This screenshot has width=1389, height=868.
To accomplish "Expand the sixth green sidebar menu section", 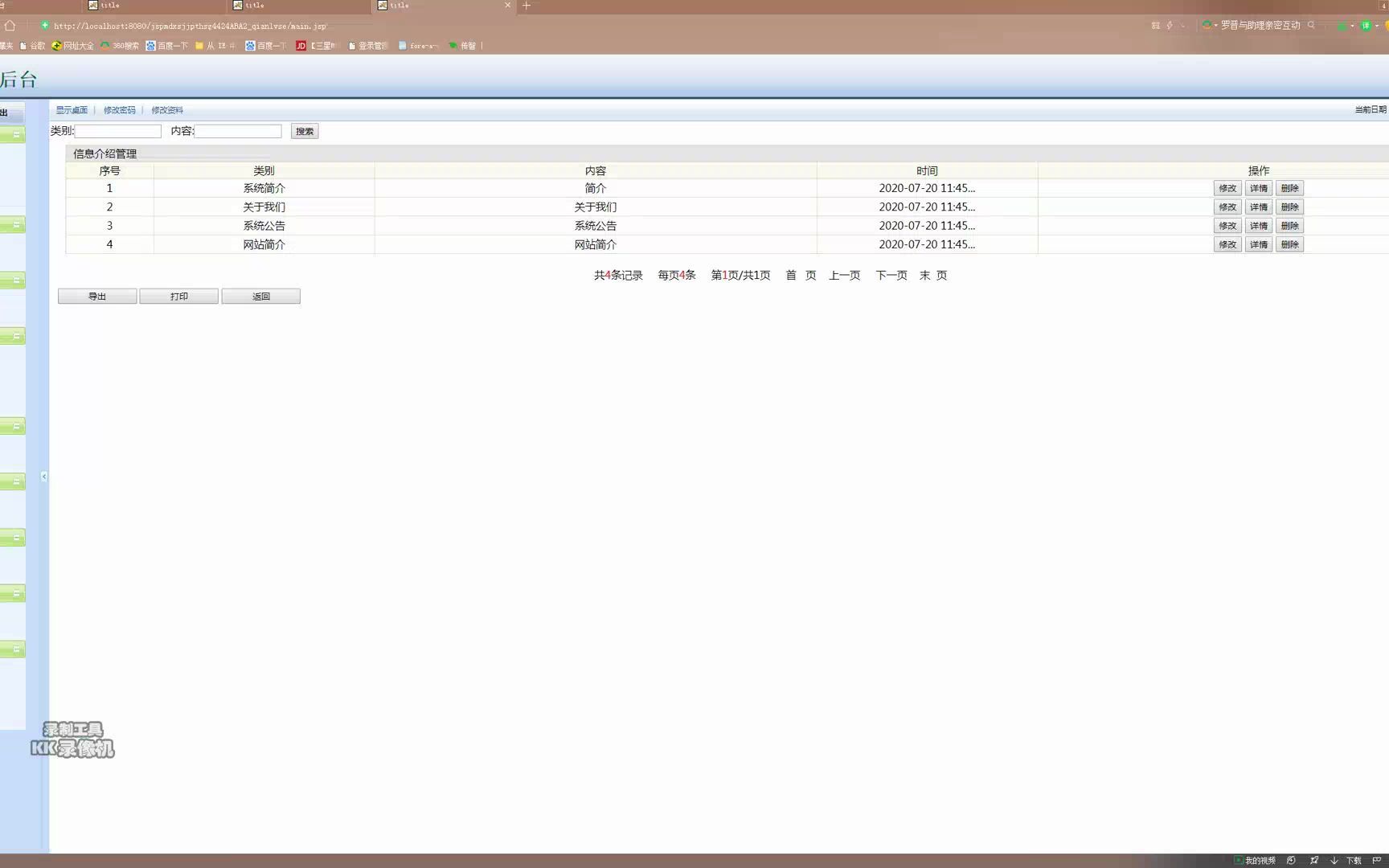I will pyautogui.click(x=13, y=481).
